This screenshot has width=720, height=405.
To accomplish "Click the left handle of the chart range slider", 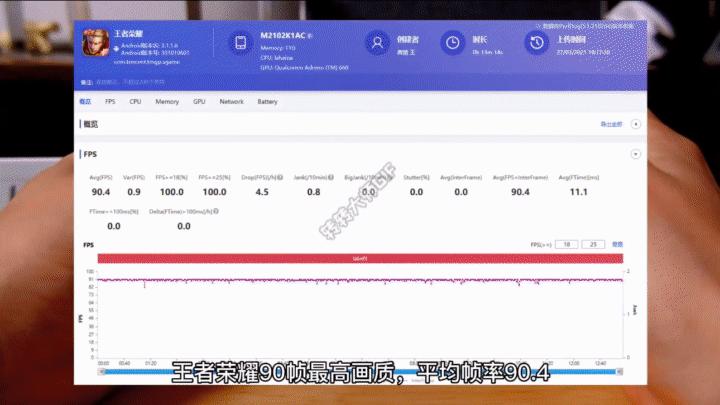I will (102, 371).
